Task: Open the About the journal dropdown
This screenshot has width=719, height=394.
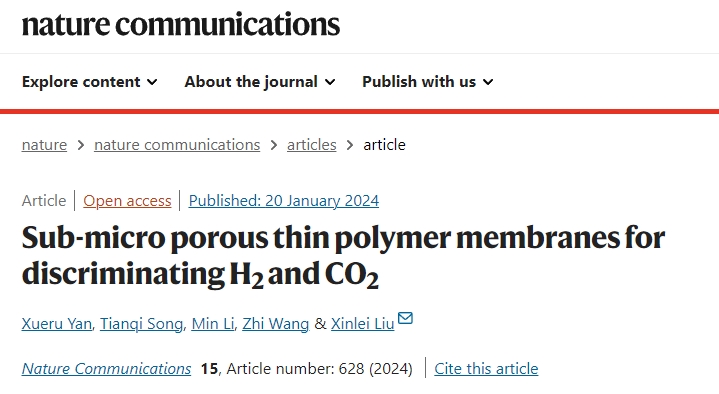Action: pyautogui.click(x=260, y=82)
